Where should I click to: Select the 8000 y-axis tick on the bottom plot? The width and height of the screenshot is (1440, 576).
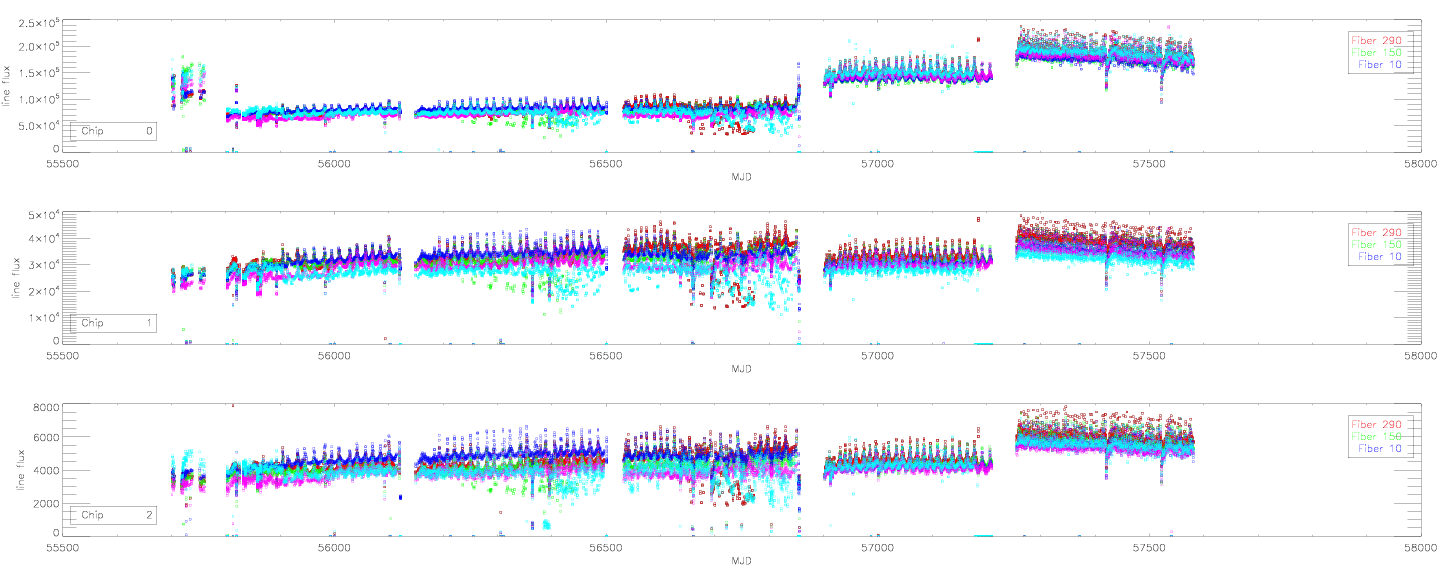point(46,407)
